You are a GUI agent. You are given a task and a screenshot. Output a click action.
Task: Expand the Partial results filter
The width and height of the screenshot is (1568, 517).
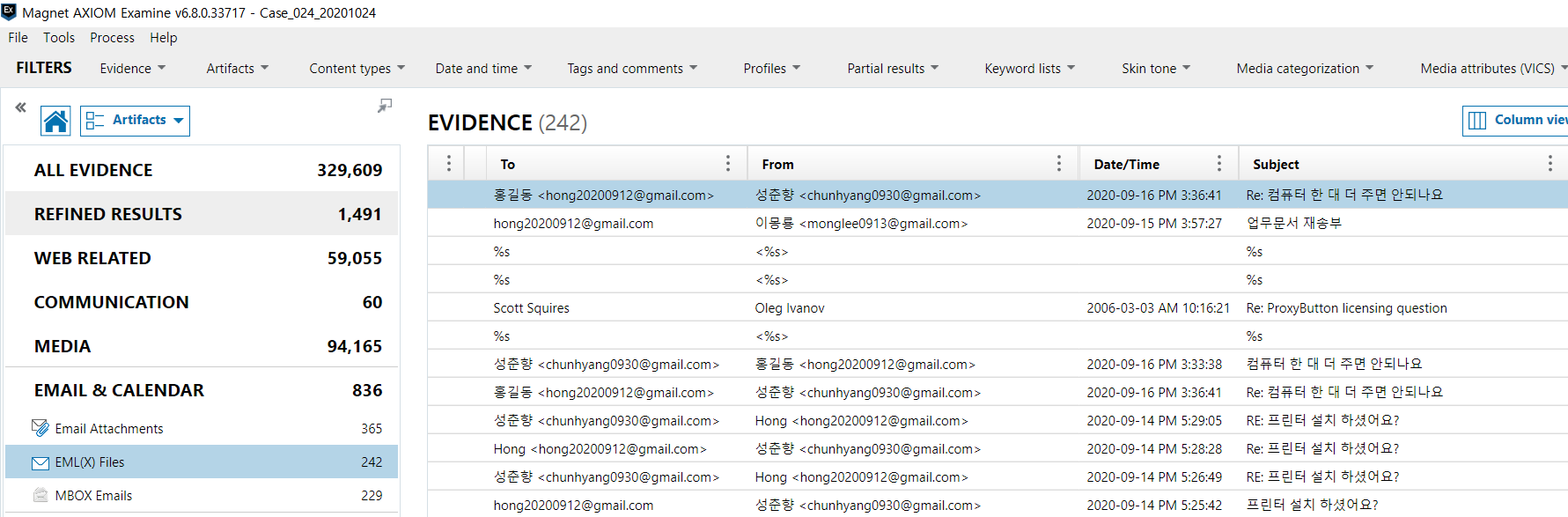pyautogui.click(x=893, y=69)
